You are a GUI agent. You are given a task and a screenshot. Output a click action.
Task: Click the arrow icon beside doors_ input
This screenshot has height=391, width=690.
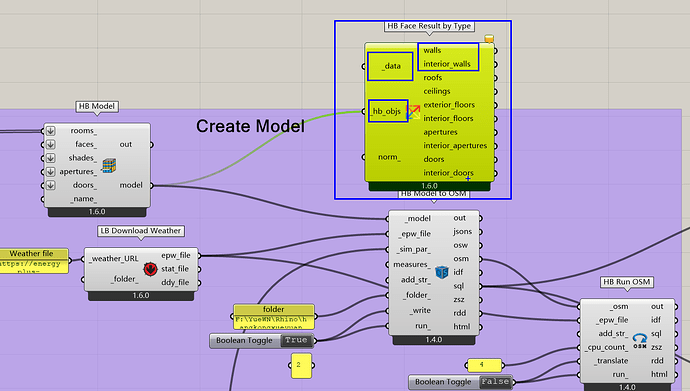[51, 185]
